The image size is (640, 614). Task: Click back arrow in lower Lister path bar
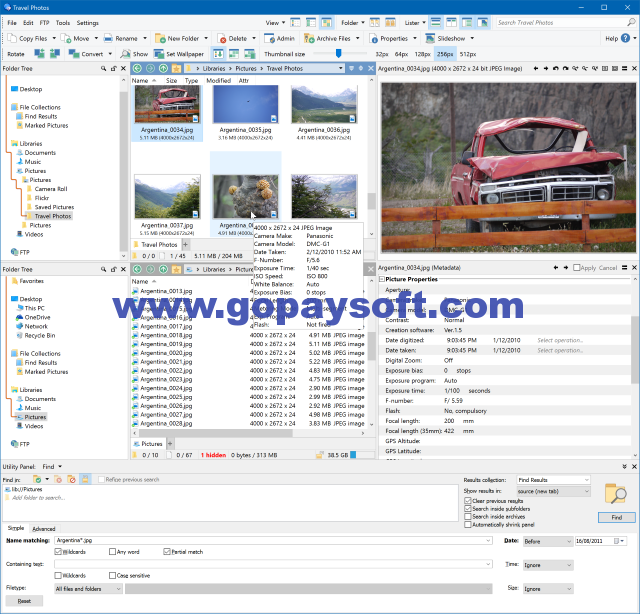tap(138, 269)
